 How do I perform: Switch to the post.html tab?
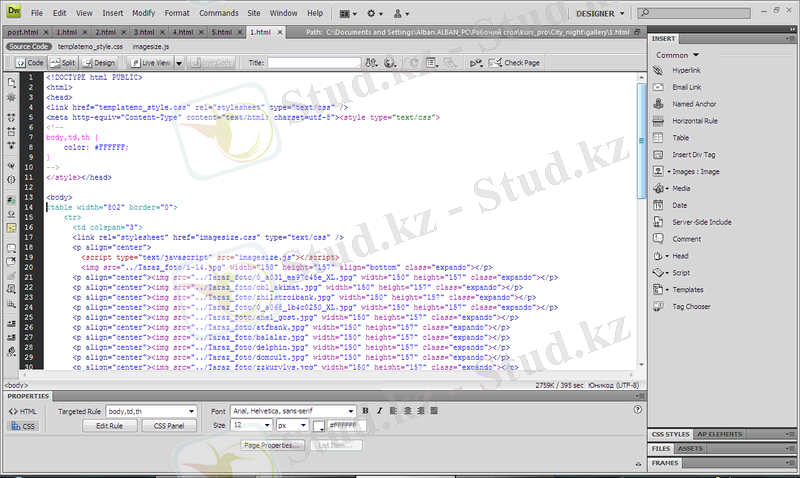click(23, 32)
